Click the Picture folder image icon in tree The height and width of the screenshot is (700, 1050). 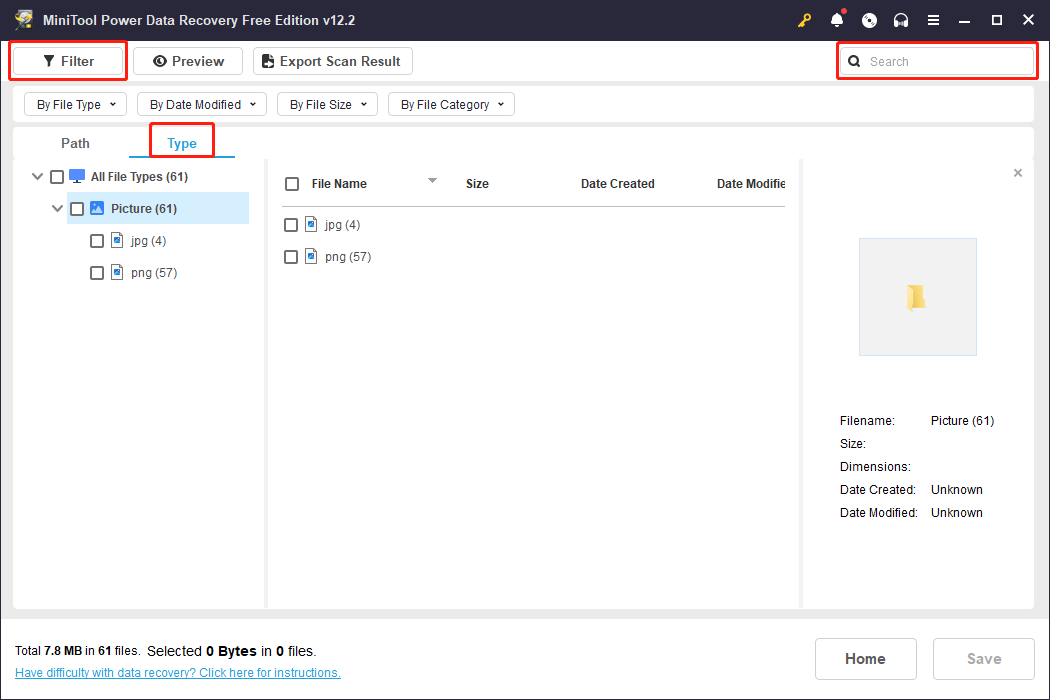97,208
